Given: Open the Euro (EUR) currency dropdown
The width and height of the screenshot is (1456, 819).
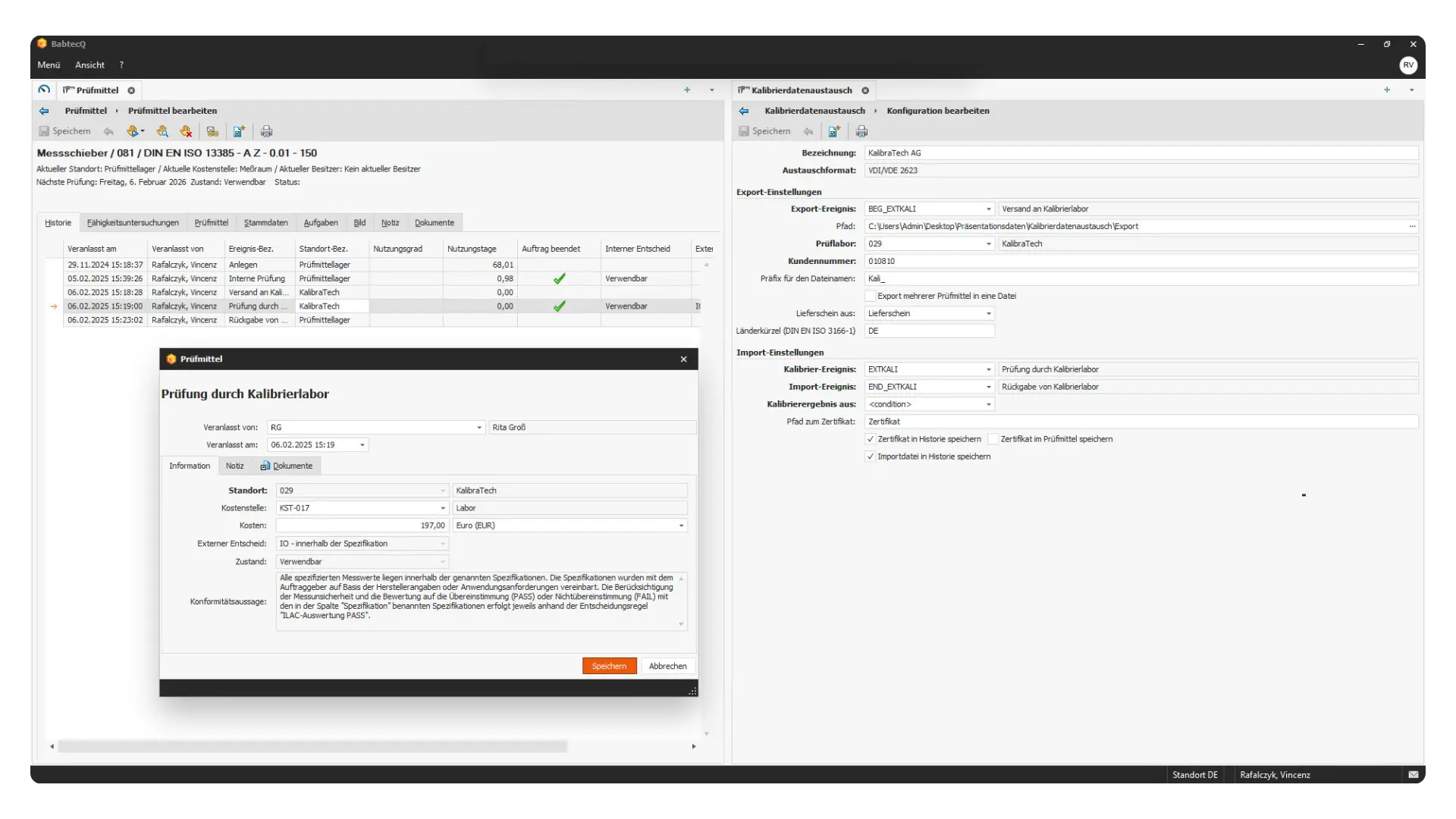Looking at the screenshot, I should point(681,526).
